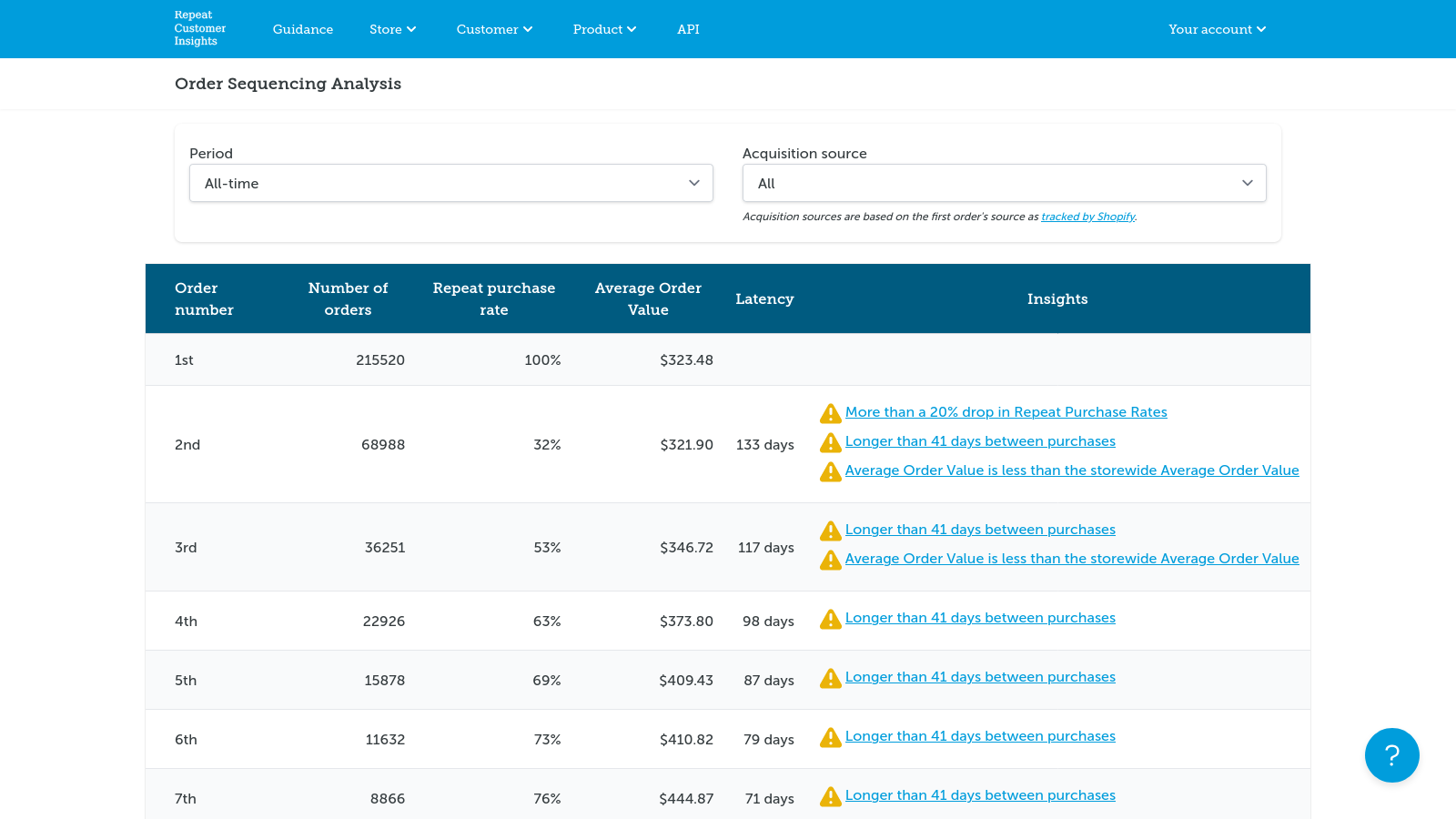1456x819 pixels.
Task: Open 2nd order Average Order Value less than storewide link
Action: tap(1072, 470)
